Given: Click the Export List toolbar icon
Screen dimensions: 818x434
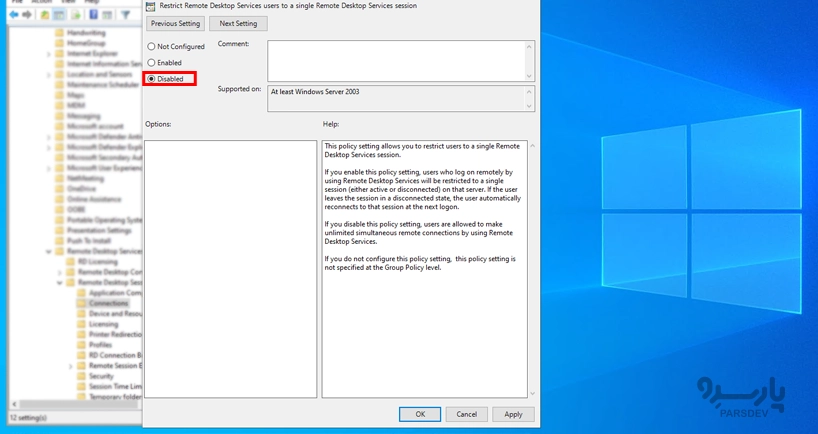Looking at the screenshot, I should pyautogui.click(x=76, y=15).
